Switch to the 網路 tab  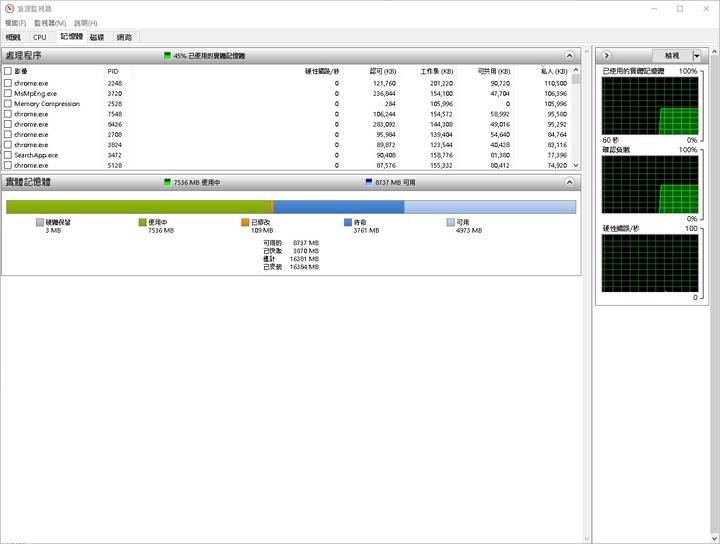124,37
